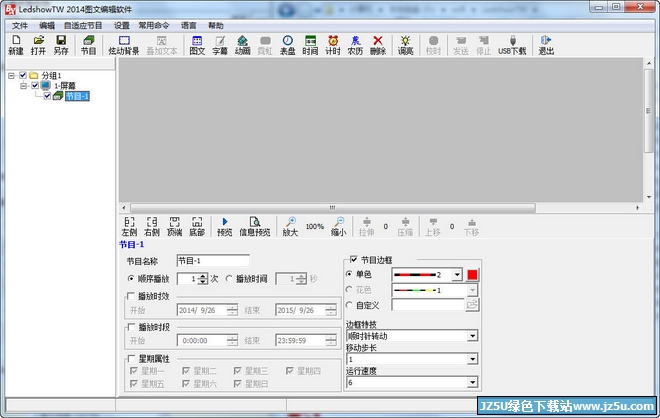Open a file with the 打开 icon
Viewport: 660px width, 418px height.
click(38, 45)
